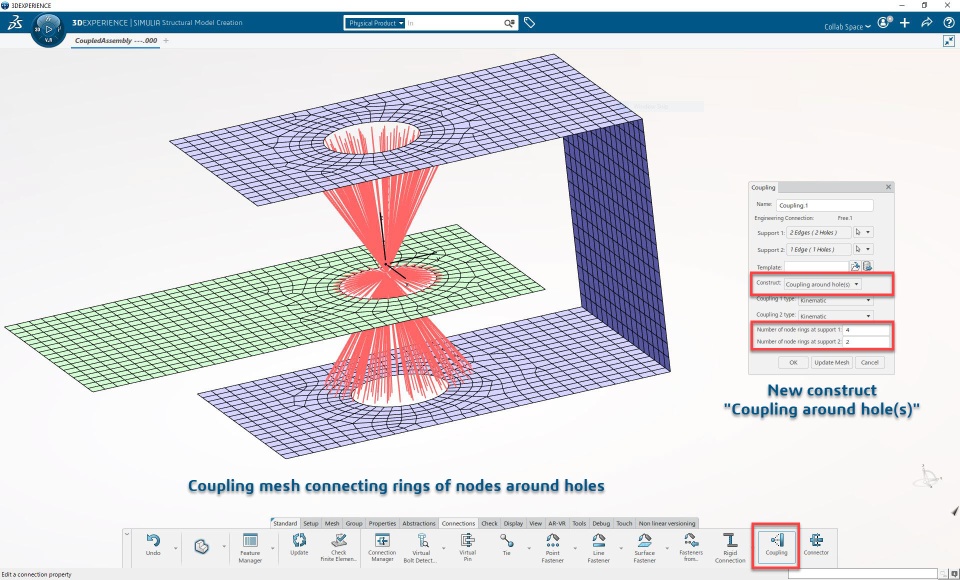Switch to the Check tab
This screenshot has height=580, width=960.
(489, 524)
